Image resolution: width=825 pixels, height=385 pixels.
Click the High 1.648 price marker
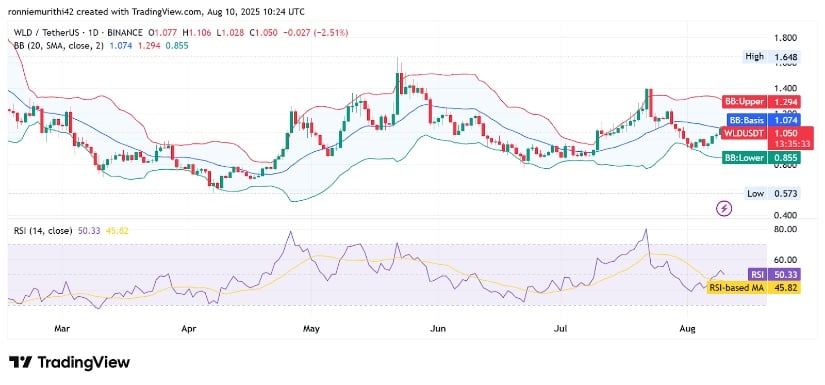[771, 56]
